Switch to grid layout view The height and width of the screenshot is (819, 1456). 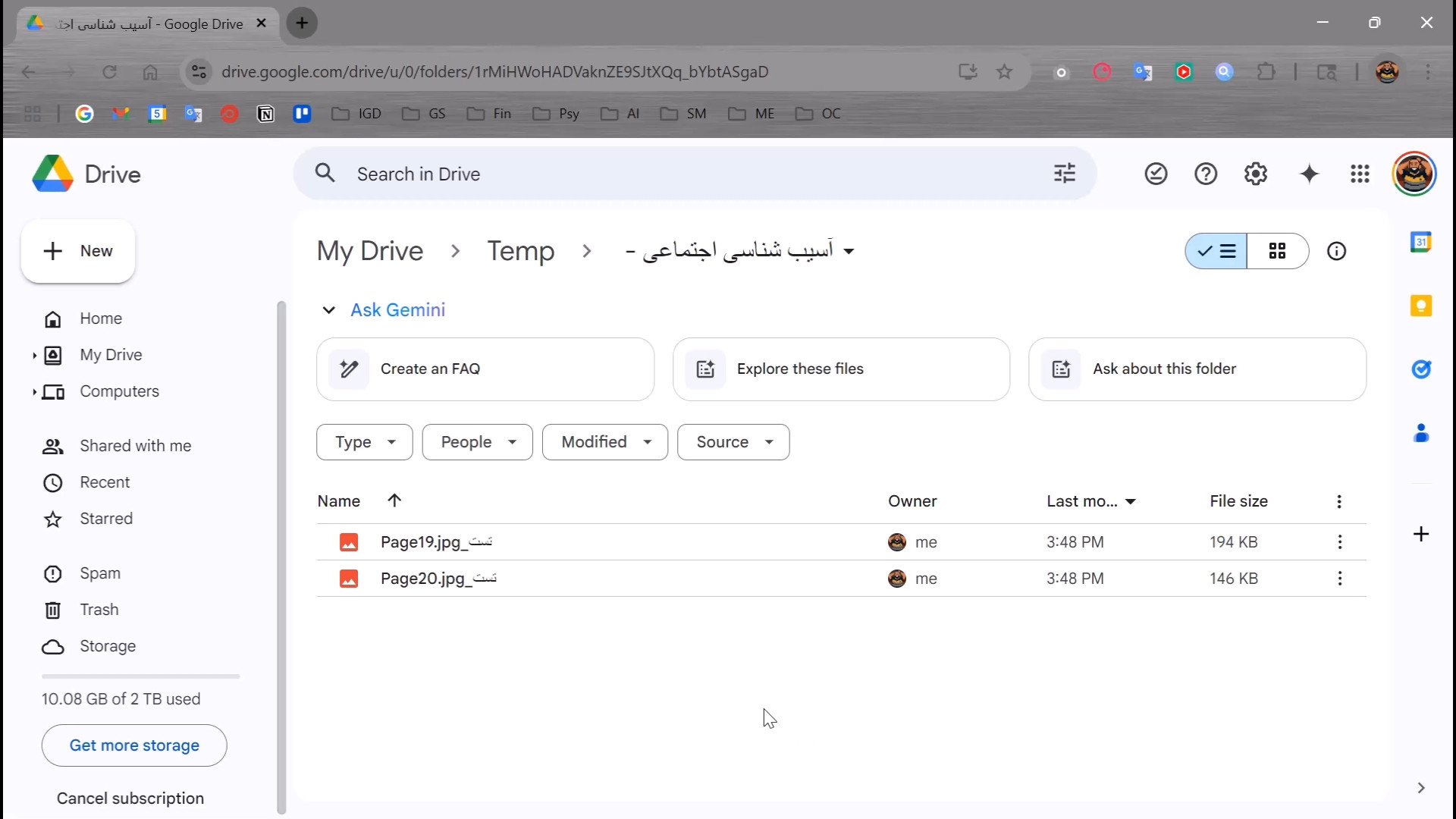[1277, 251]
